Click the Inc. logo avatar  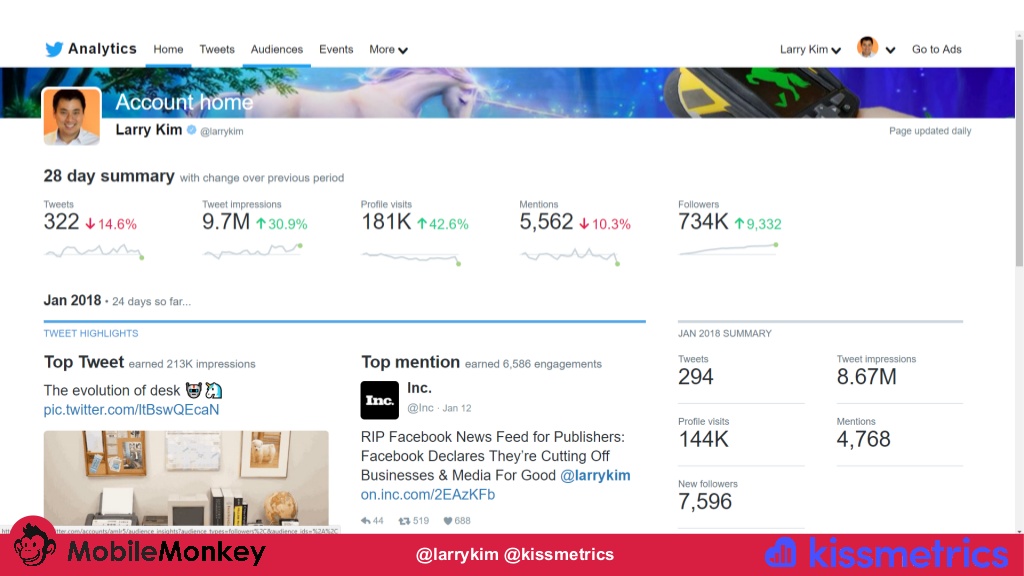[x=379, y=400]
